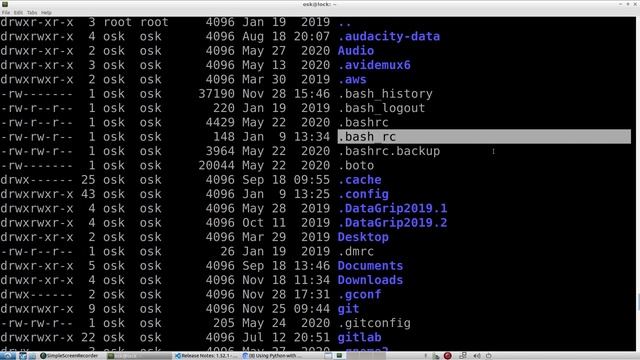This screenshot has height=360, width=640.
Task: Click the .DataGrip2019.1 directory name
Action: [x=393, y=209]
